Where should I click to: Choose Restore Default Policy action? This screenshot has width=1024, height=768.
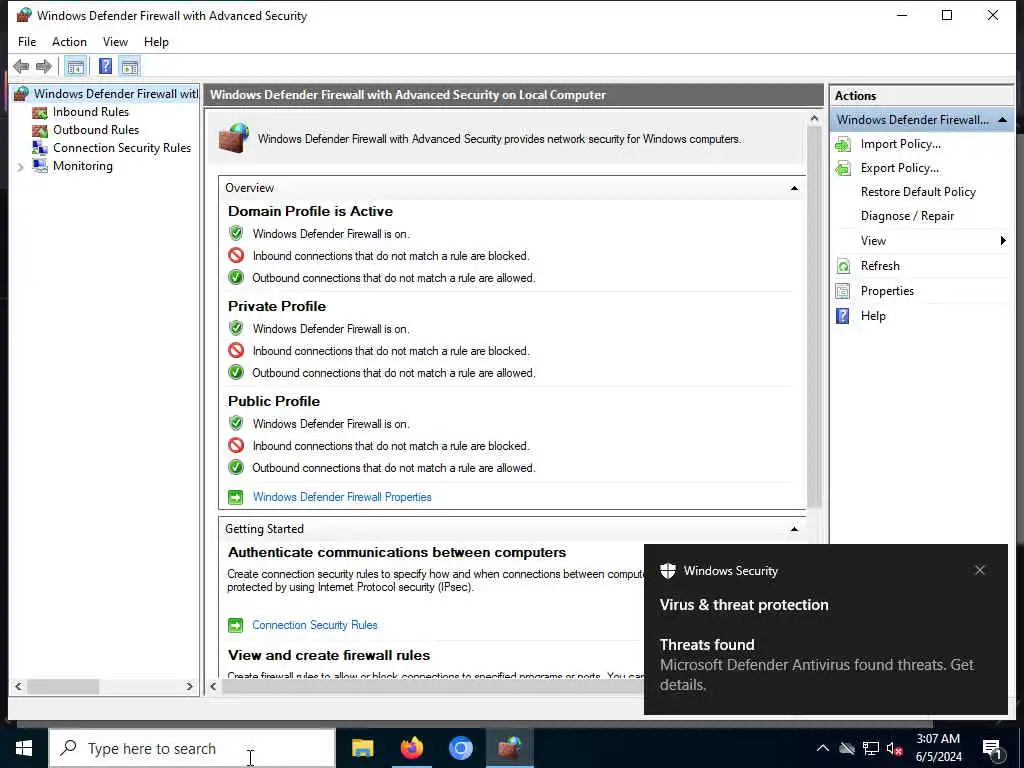[x=918, y=192]
